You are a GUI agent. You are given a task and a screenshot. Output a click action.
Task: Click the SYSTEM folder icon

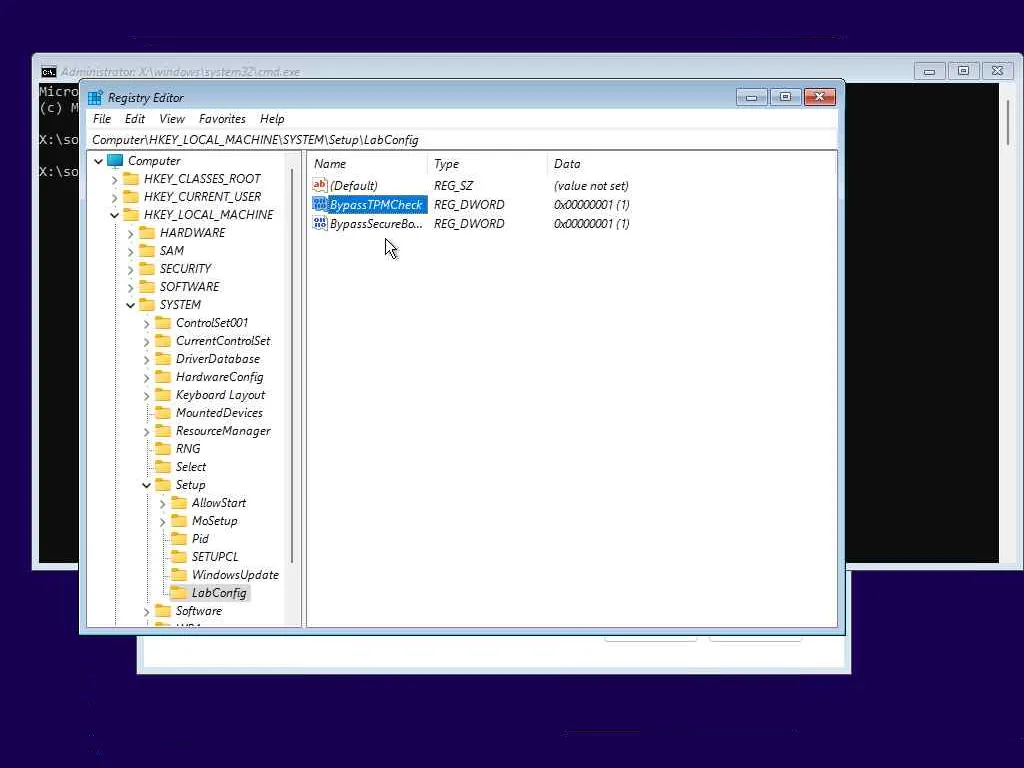point(148,305)
